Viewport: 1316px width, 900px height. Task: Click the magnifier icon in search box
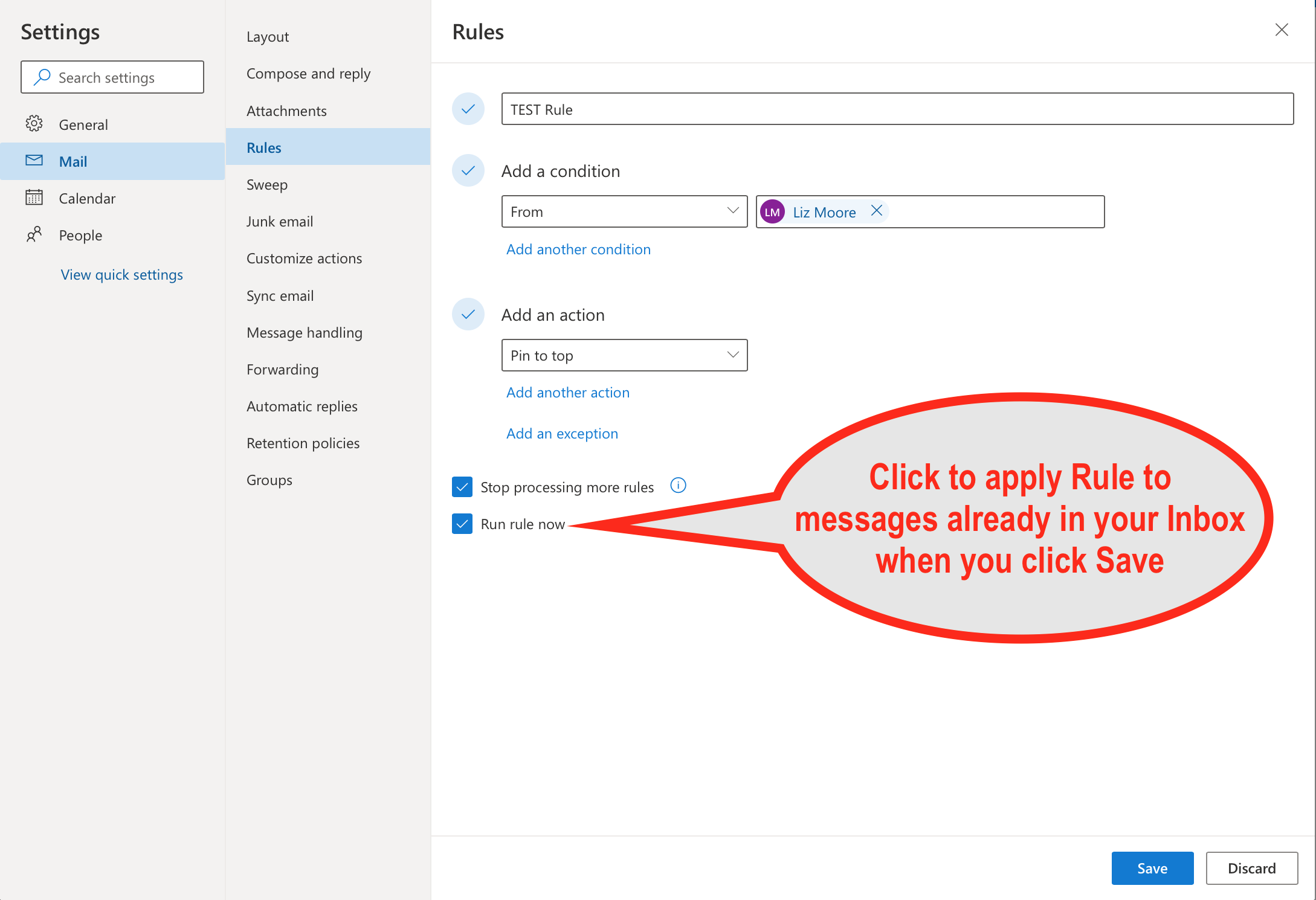(x=42, y=77)
